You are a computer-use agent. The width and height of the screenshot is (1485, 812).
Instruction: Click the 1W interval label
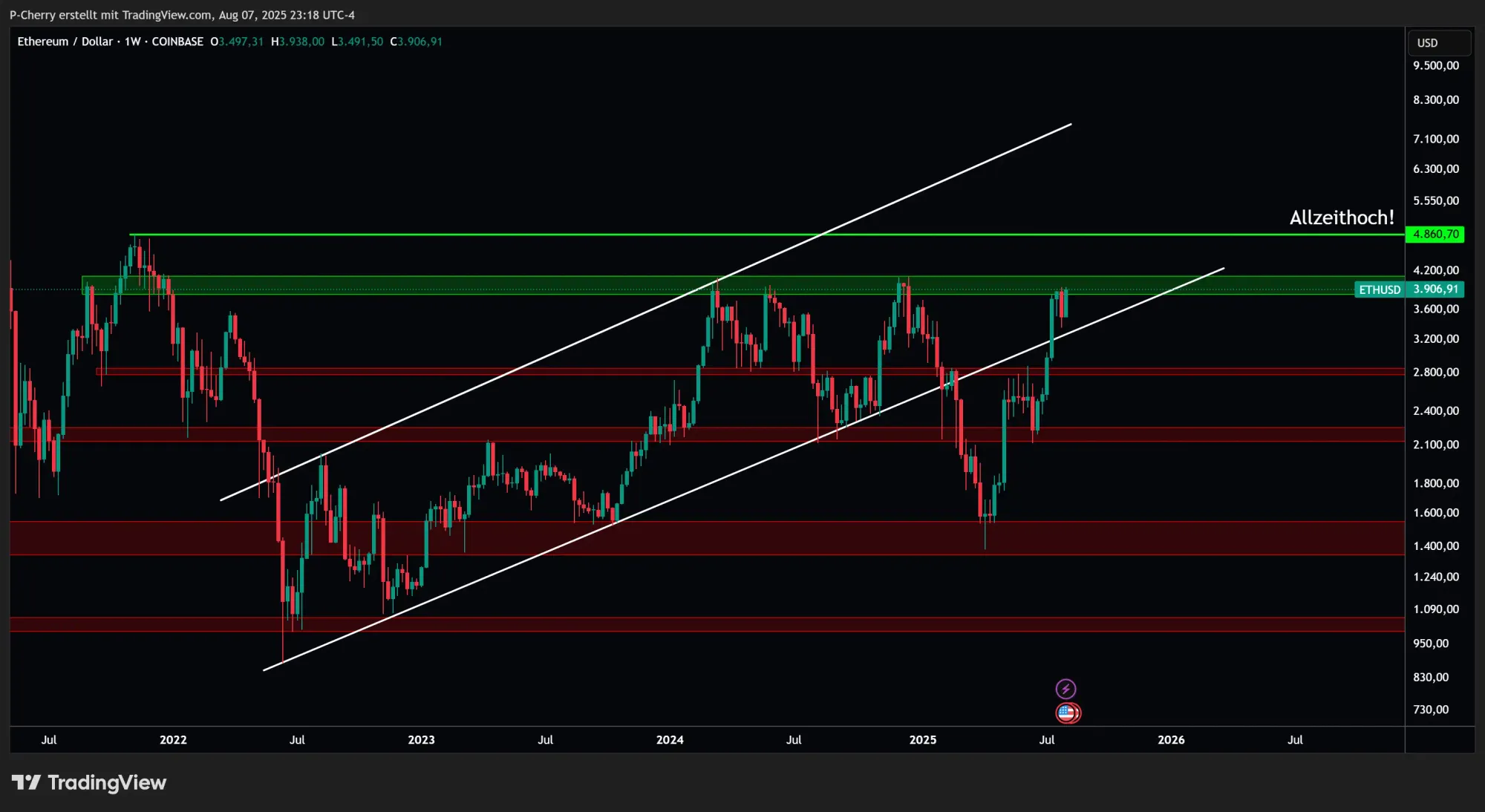(133, 42)
